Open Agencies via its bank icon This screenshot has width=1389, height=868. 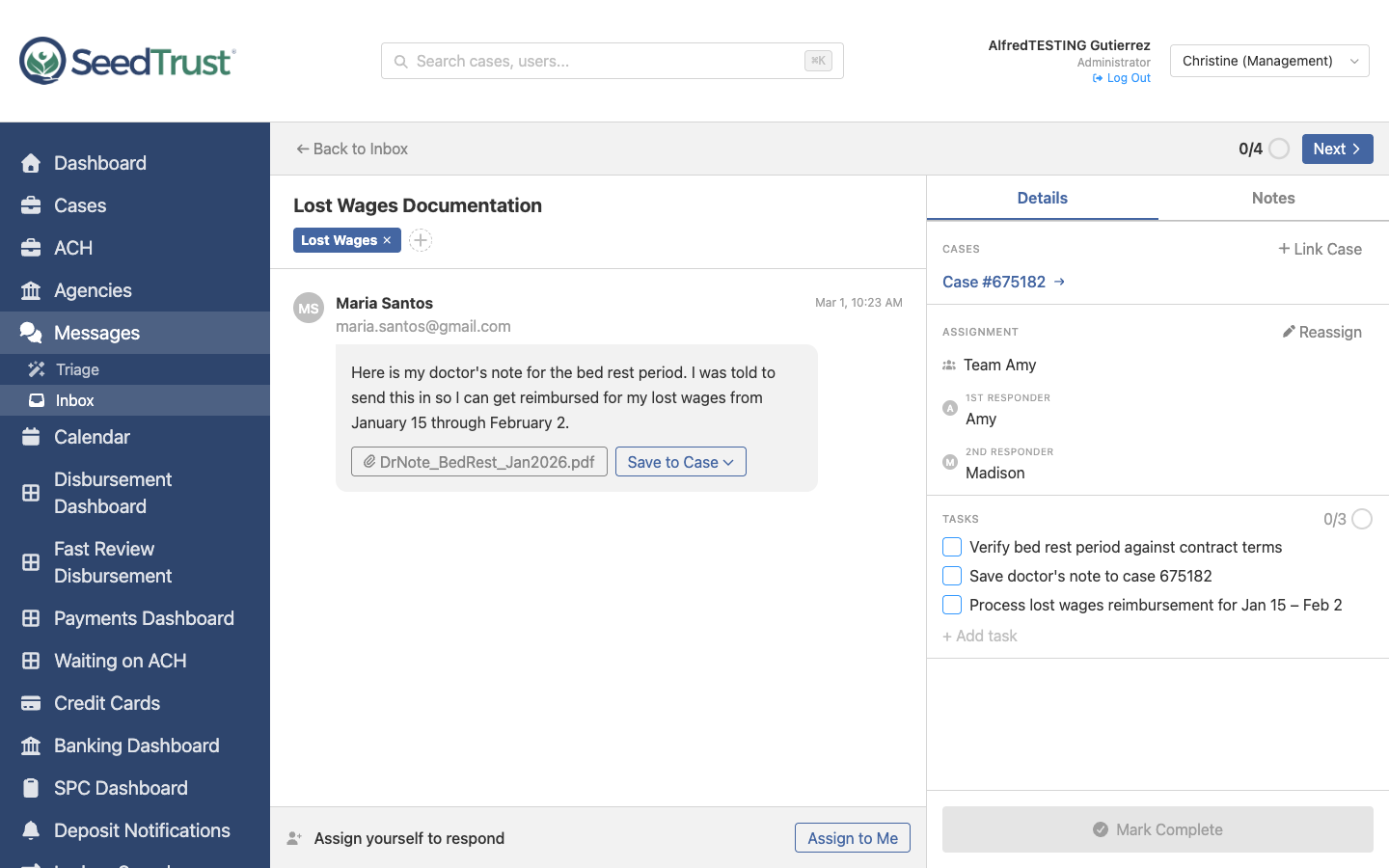coord(31,290)
